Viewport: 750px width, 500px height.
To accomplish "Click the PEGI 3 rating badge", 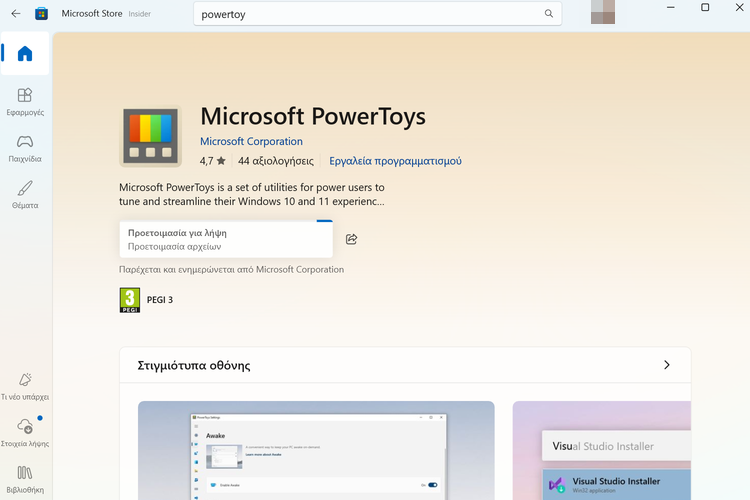I will pyautogui.click(x=130, y=300).
